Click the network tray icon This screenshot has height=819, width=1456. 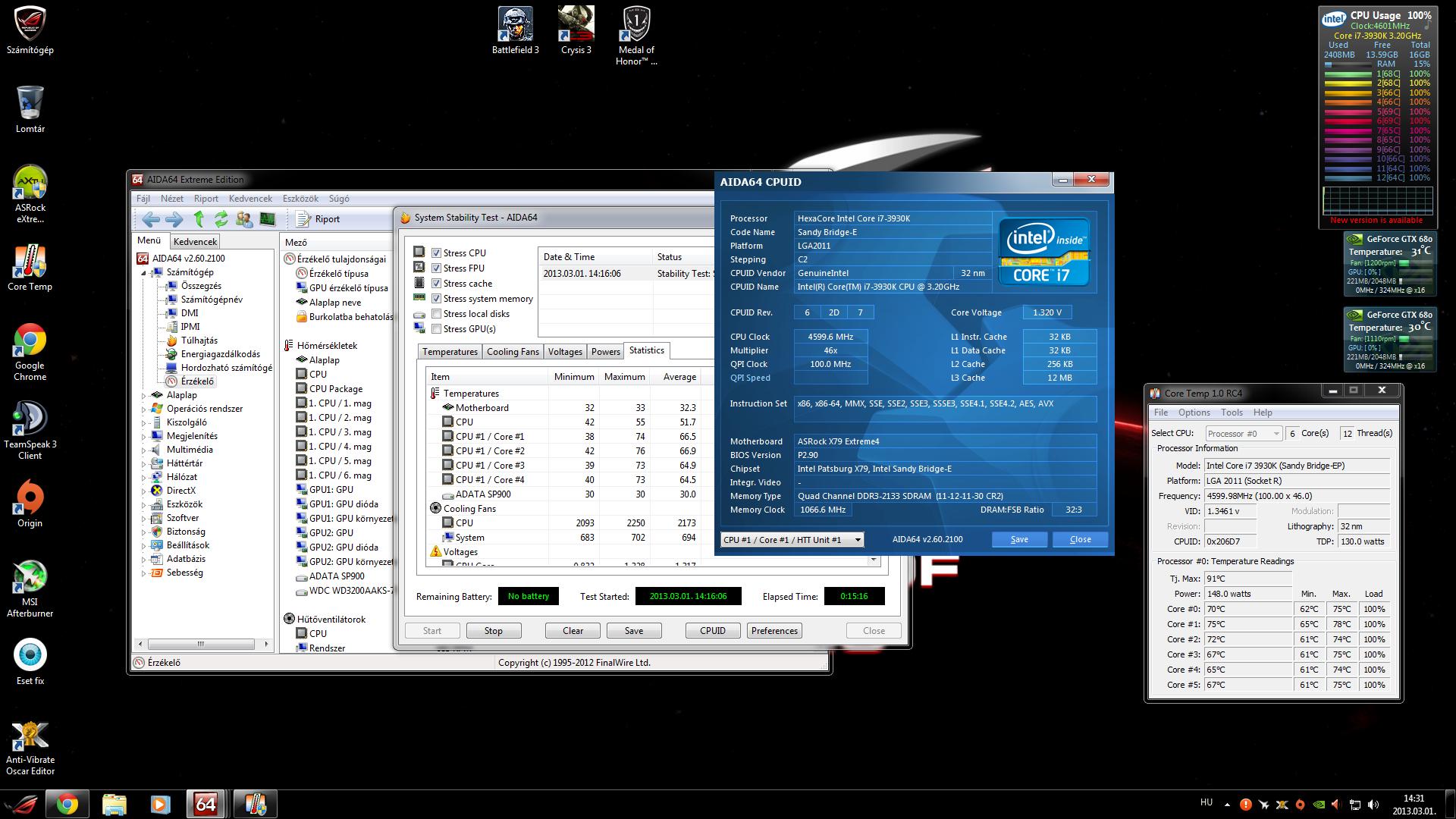click(1355, 805)
